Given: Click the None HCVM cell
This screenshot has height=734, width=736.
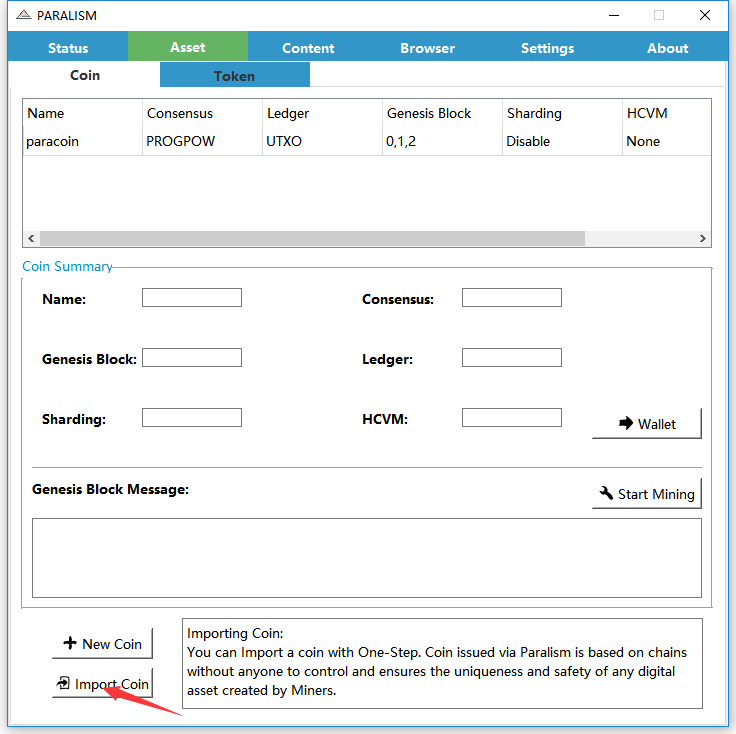Looking at the screenshot, I should [x=667, y=141].
